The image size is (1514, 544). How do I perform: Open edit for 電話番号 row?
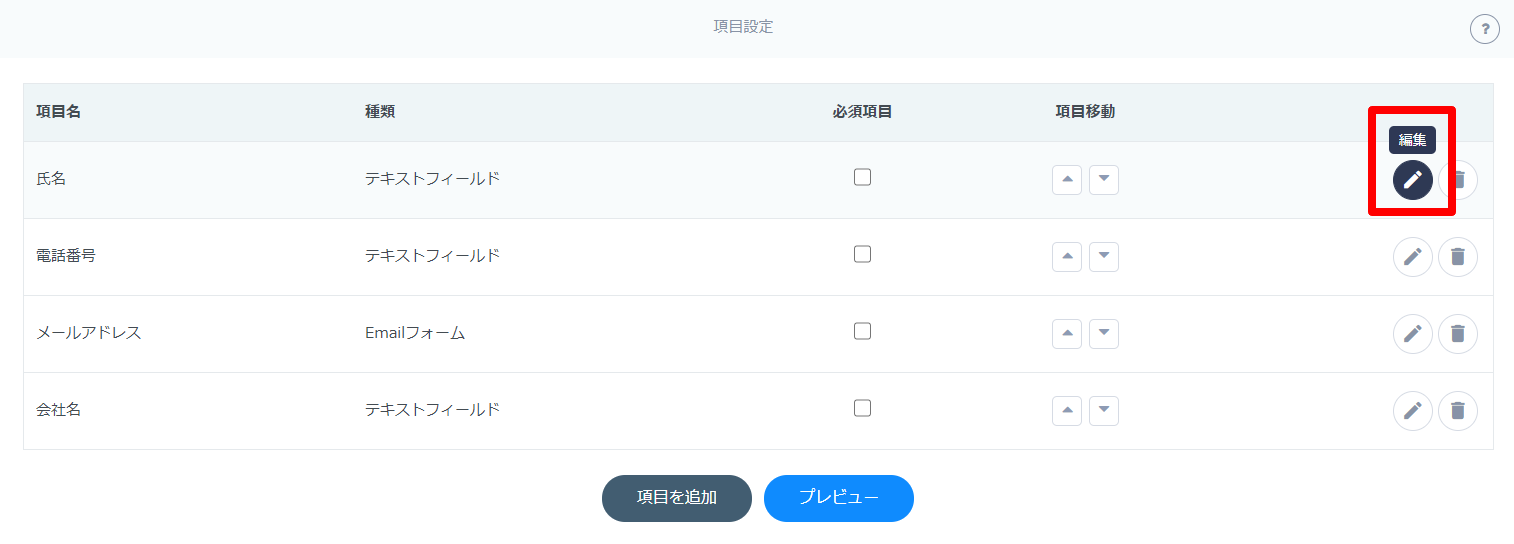1412,257
